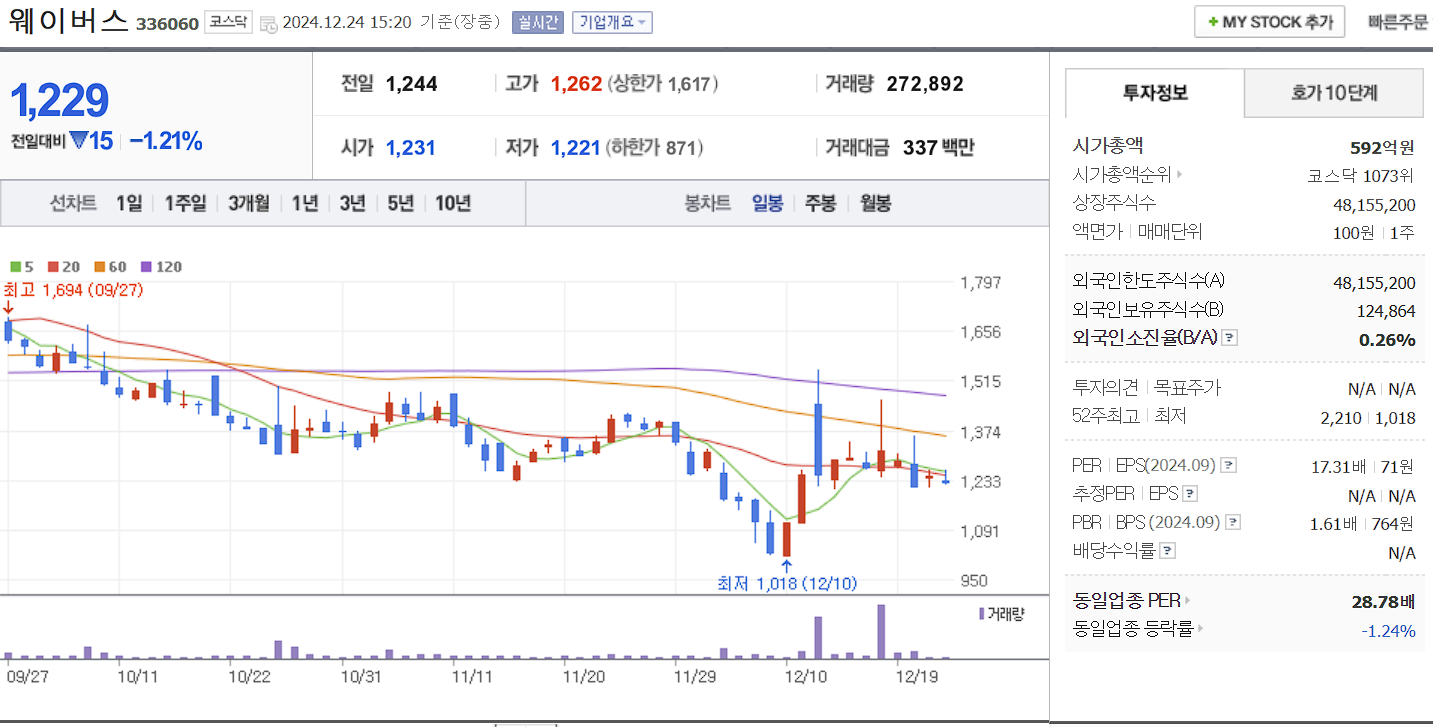Switch to the 투자정보 tab
The image size is (1433, 727).
tap(1155, 93)
